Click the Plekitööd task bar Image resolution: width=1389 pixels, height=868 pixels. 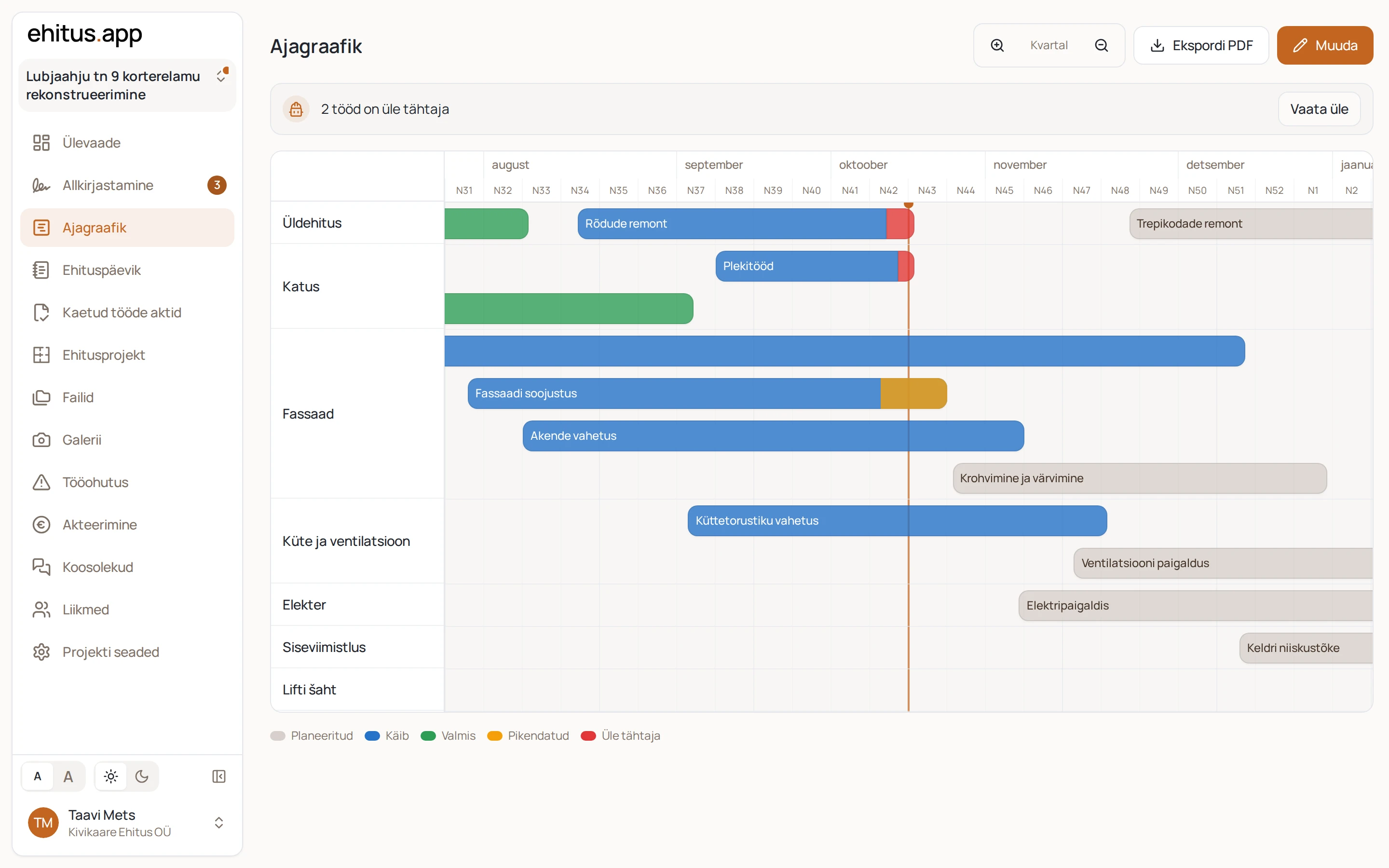click(x=815, y=266)
